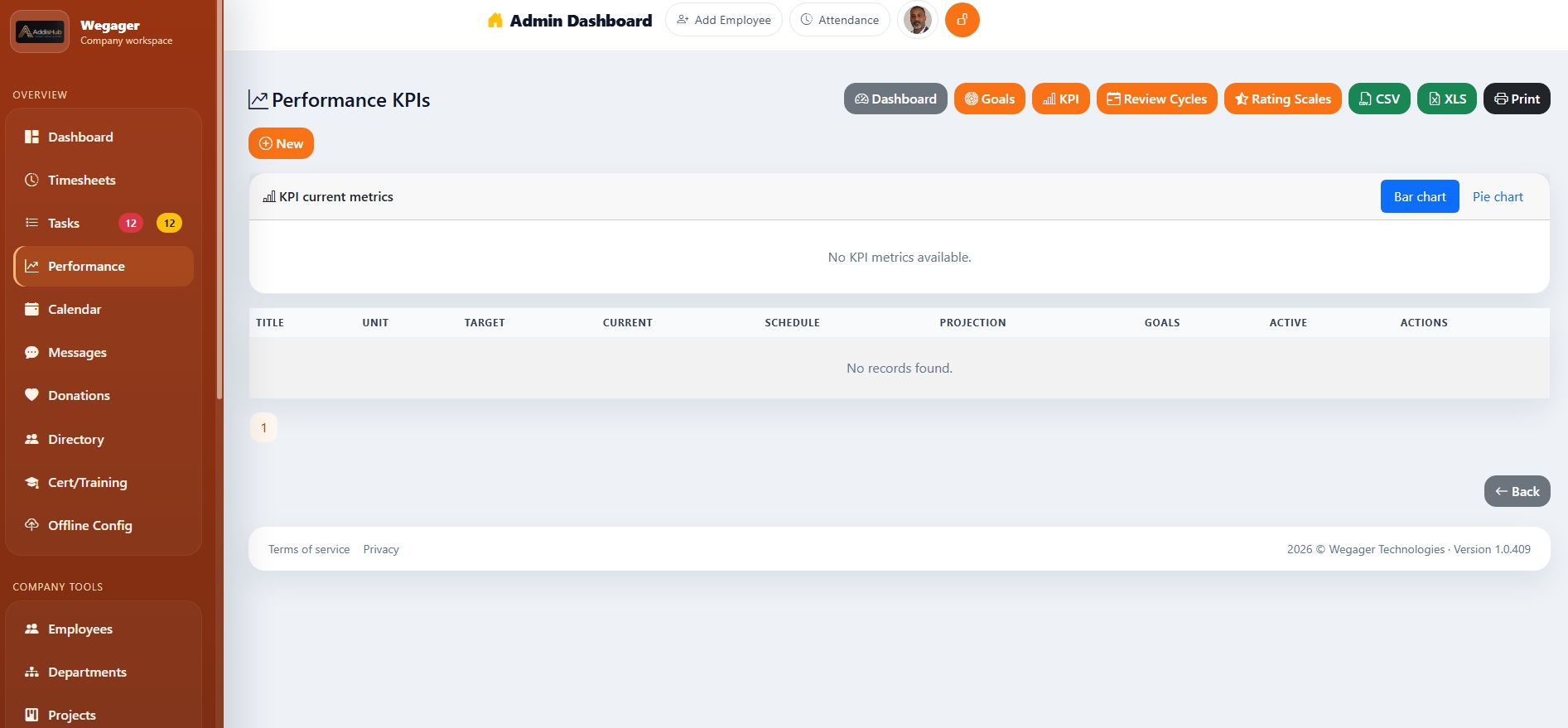The image size is (1568, 728).
Task: Switch to the Bar chart tab
Action: pyautogui.click(x=1420, y=196)
